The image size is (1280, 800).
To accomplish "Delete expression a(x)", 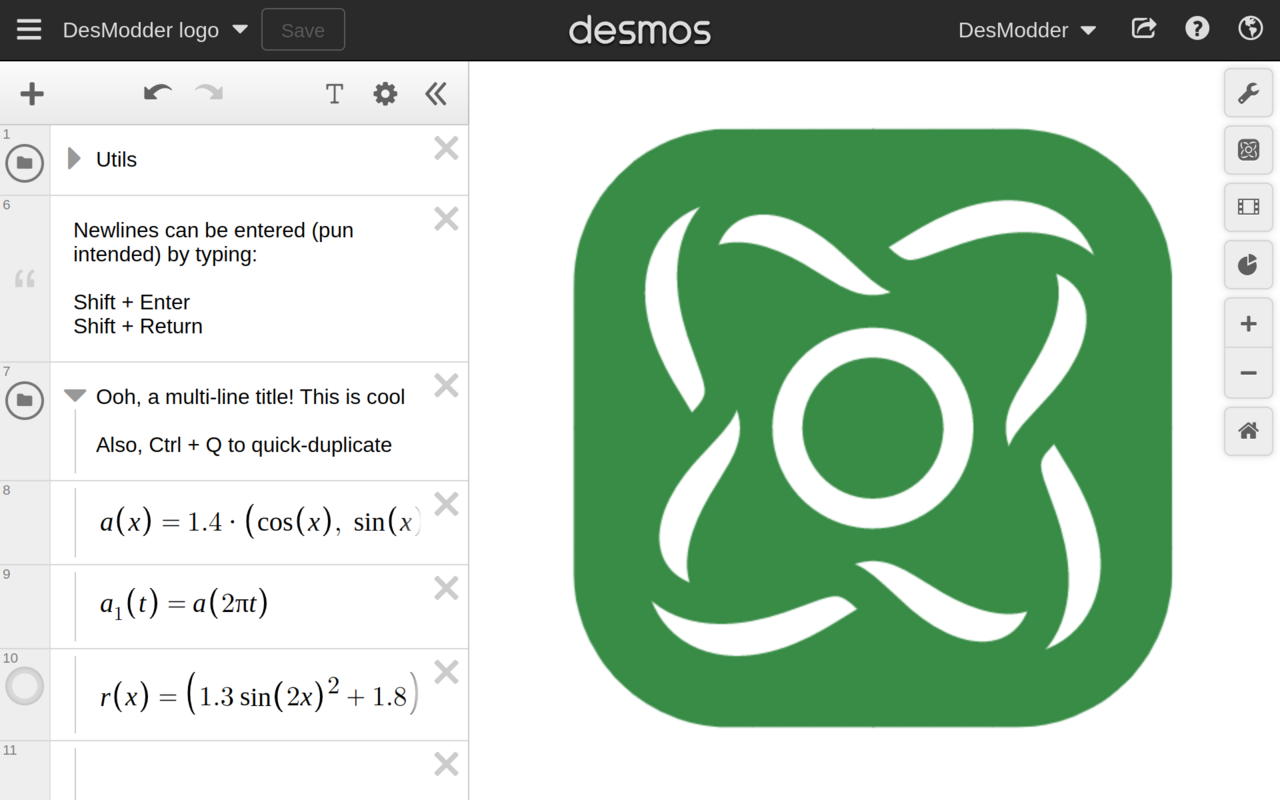I will pos(446,504).
